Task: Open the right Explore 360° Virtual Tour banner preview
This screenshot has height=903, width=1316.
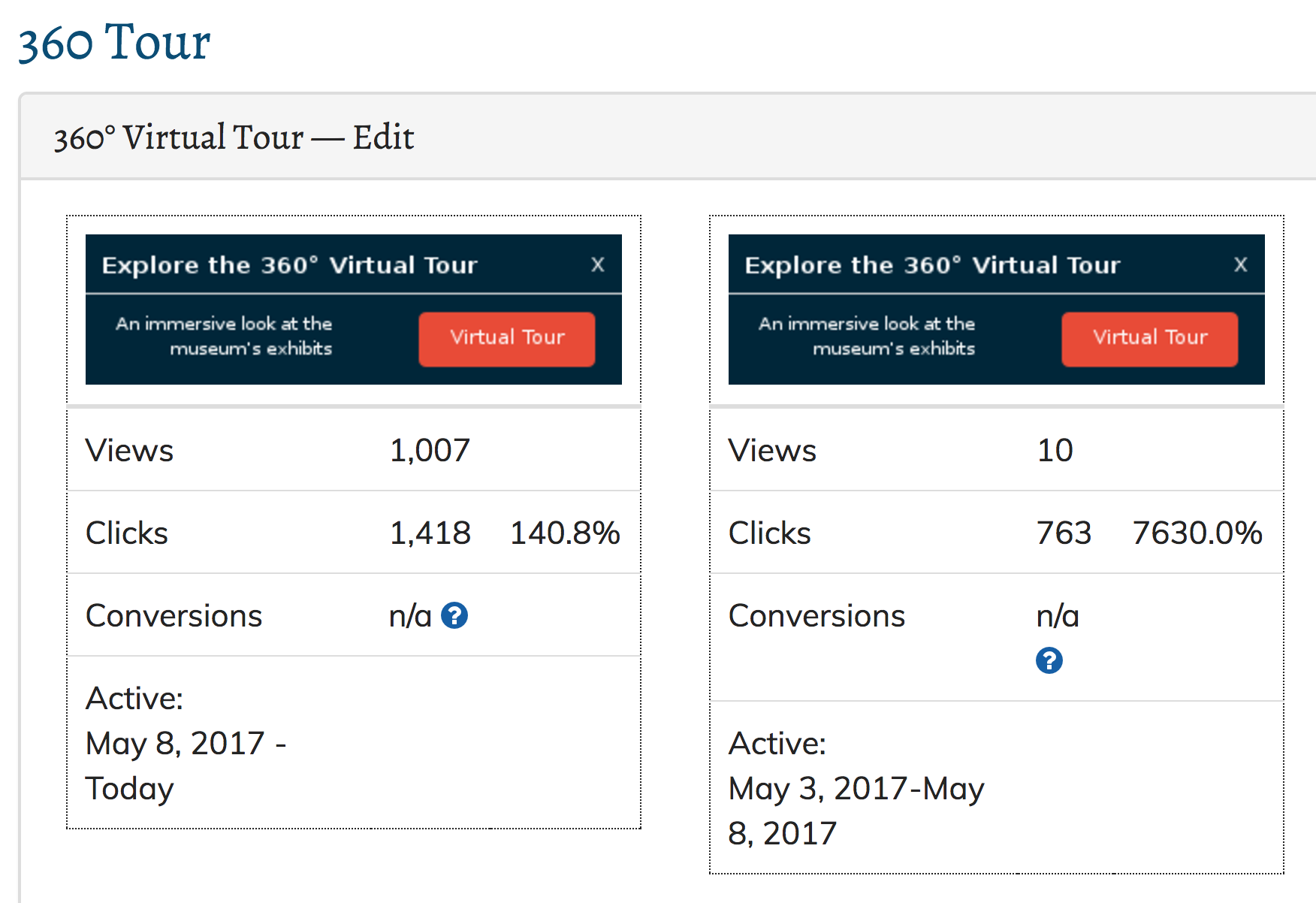Action: click(x=997, y=310)
